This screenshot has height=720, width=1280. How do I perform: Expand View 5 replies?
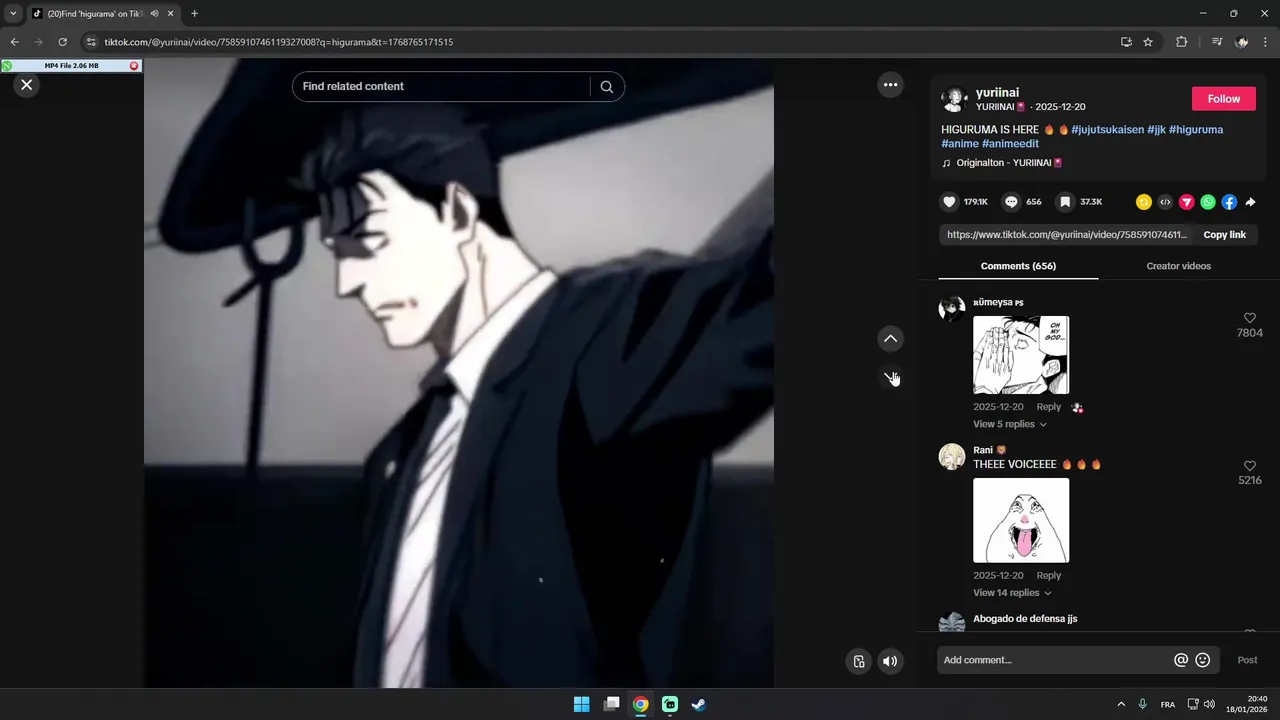[1010, 424]
